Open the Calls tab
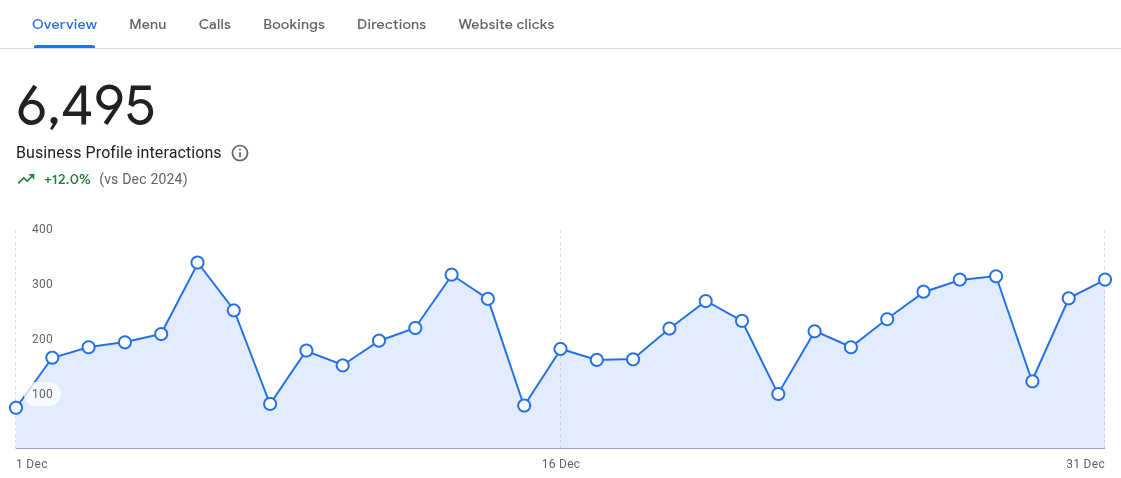The height and width of the screenshot is (478, 1121). tap(214, 24)
